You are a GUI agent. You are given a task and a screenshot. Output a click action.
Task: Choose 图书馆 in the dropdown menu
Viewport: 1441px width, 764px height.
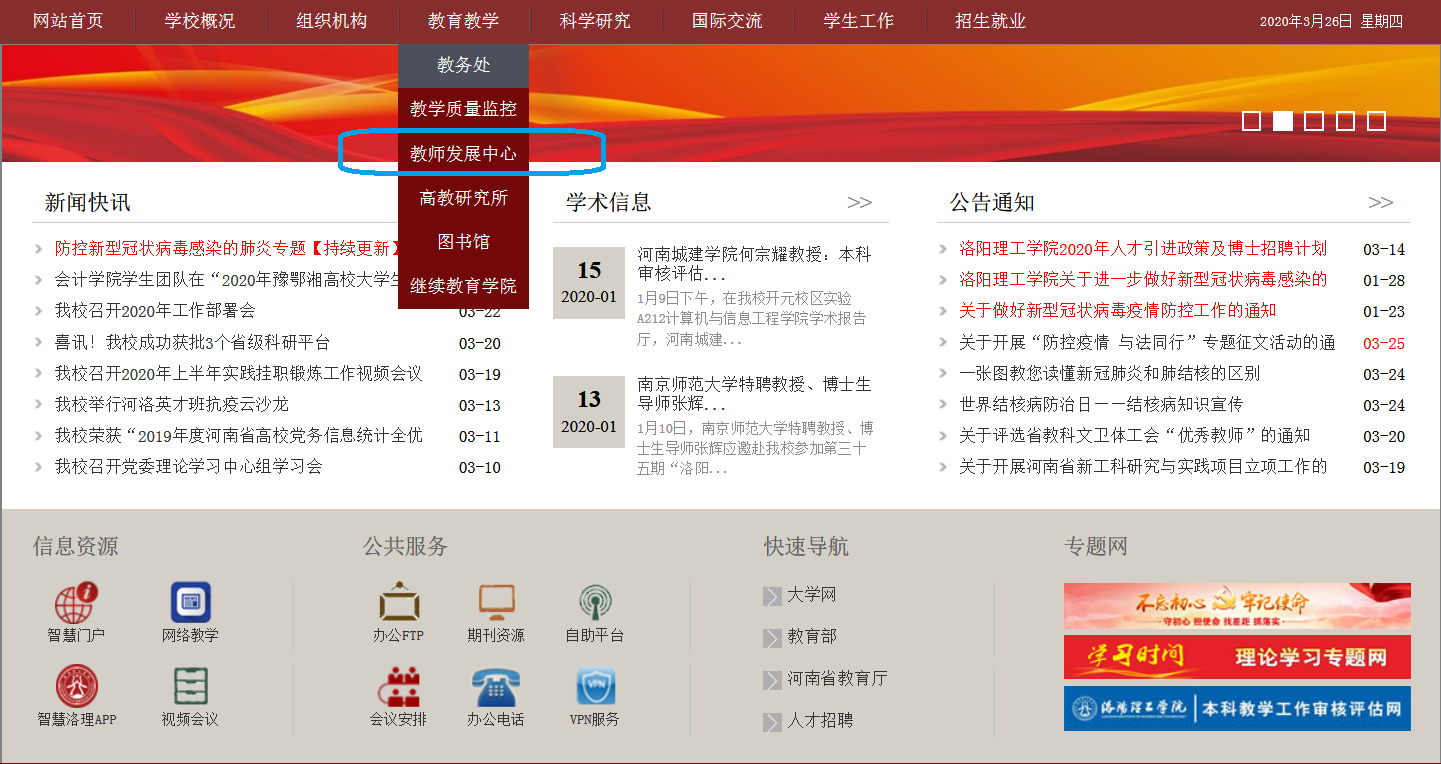[x=463, y=242]
